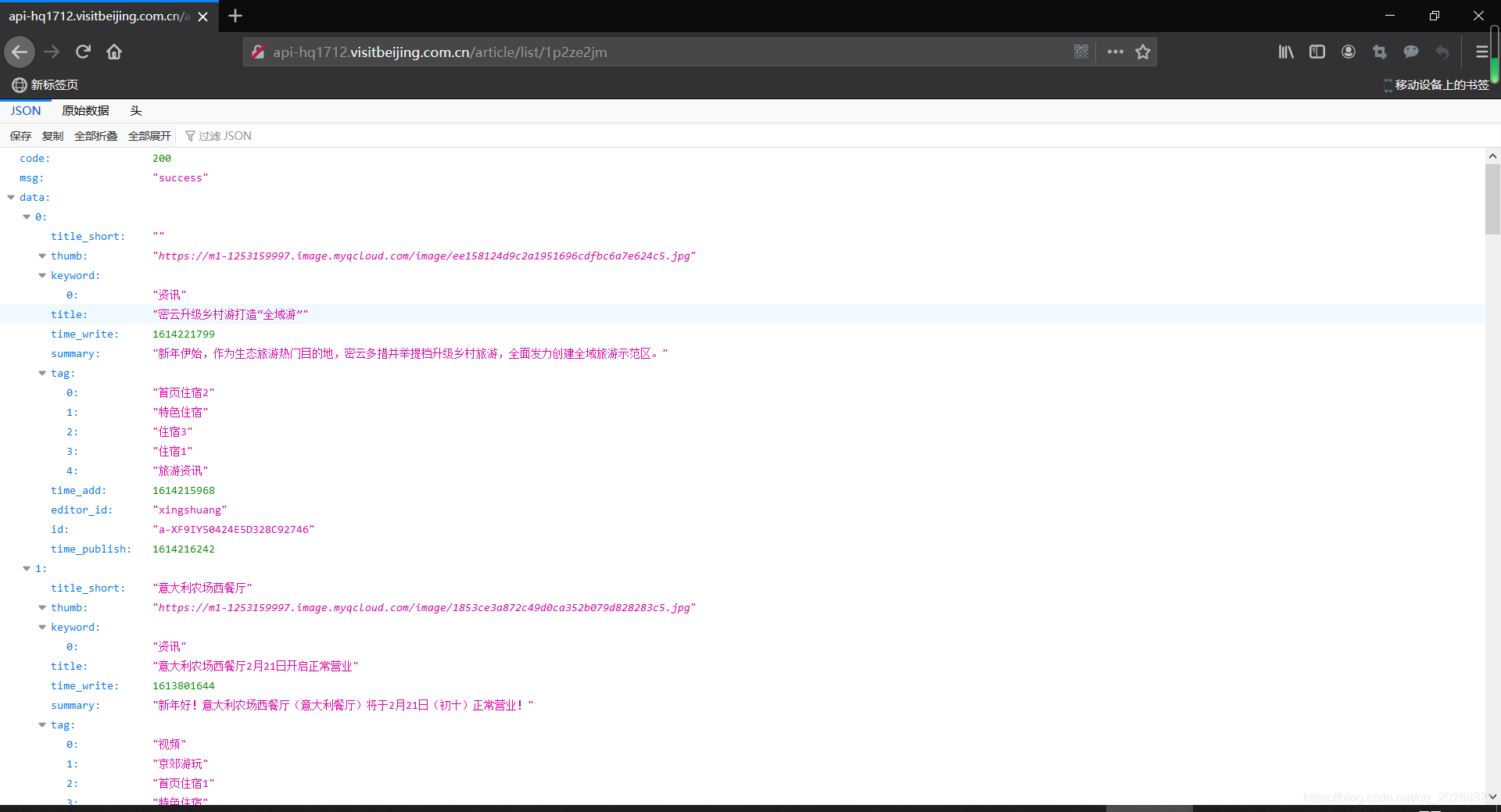Select the summary starting 新年伊始
The height and width of the screenshot is (812, 1501).
coord(410,354)
